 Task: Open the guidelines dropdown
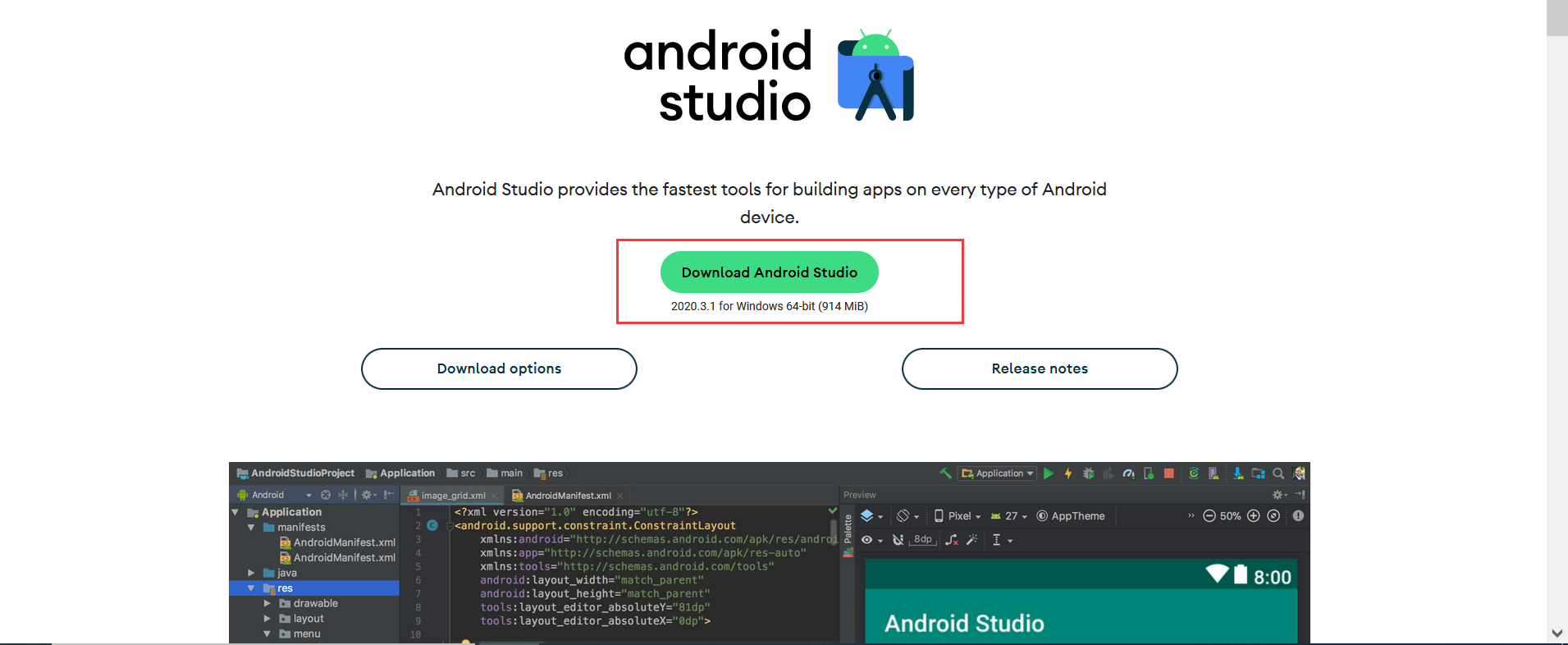(x=1003, y=540)
